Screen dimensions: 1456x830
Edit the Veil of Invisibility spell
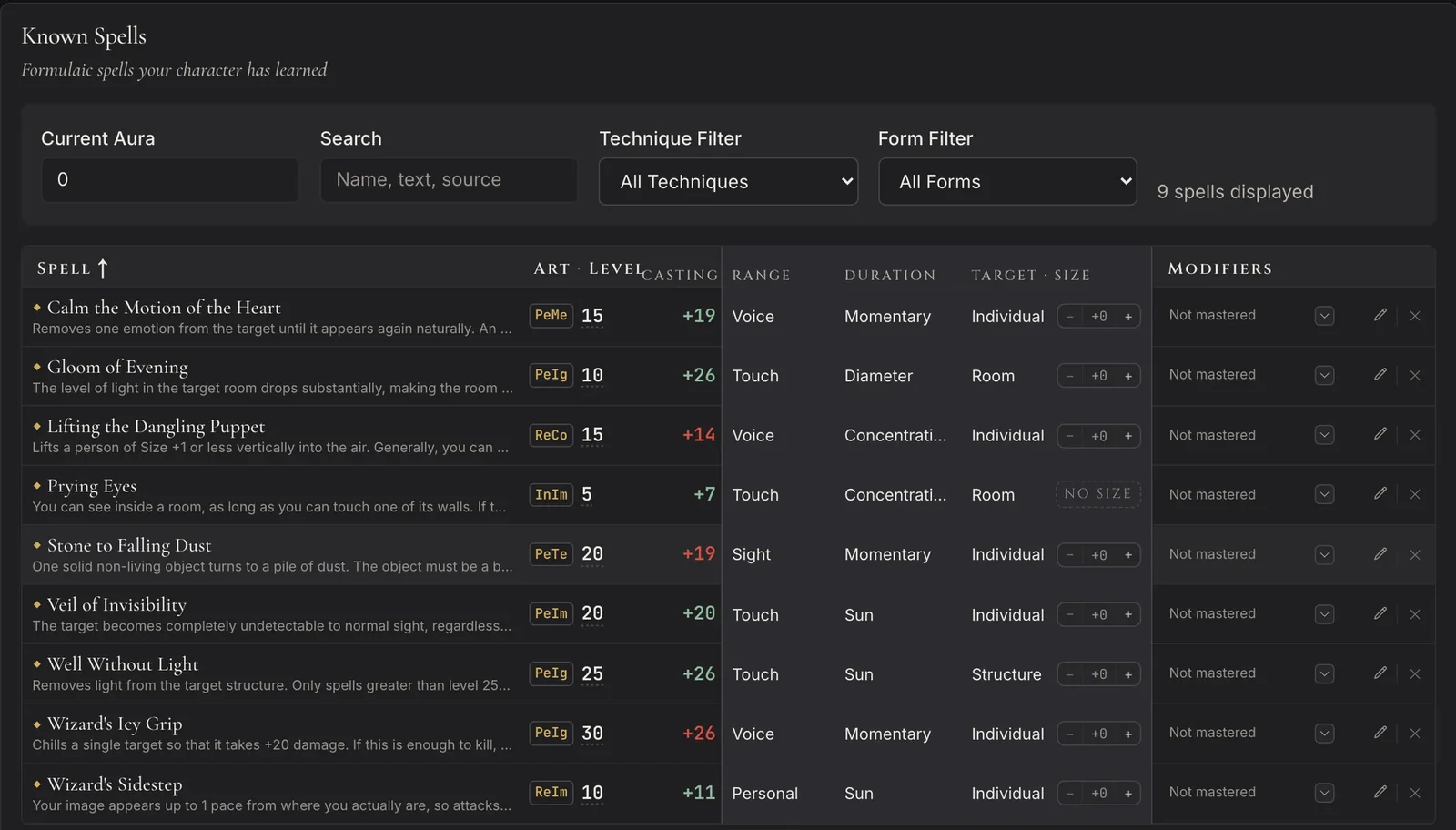[1380, 613]
